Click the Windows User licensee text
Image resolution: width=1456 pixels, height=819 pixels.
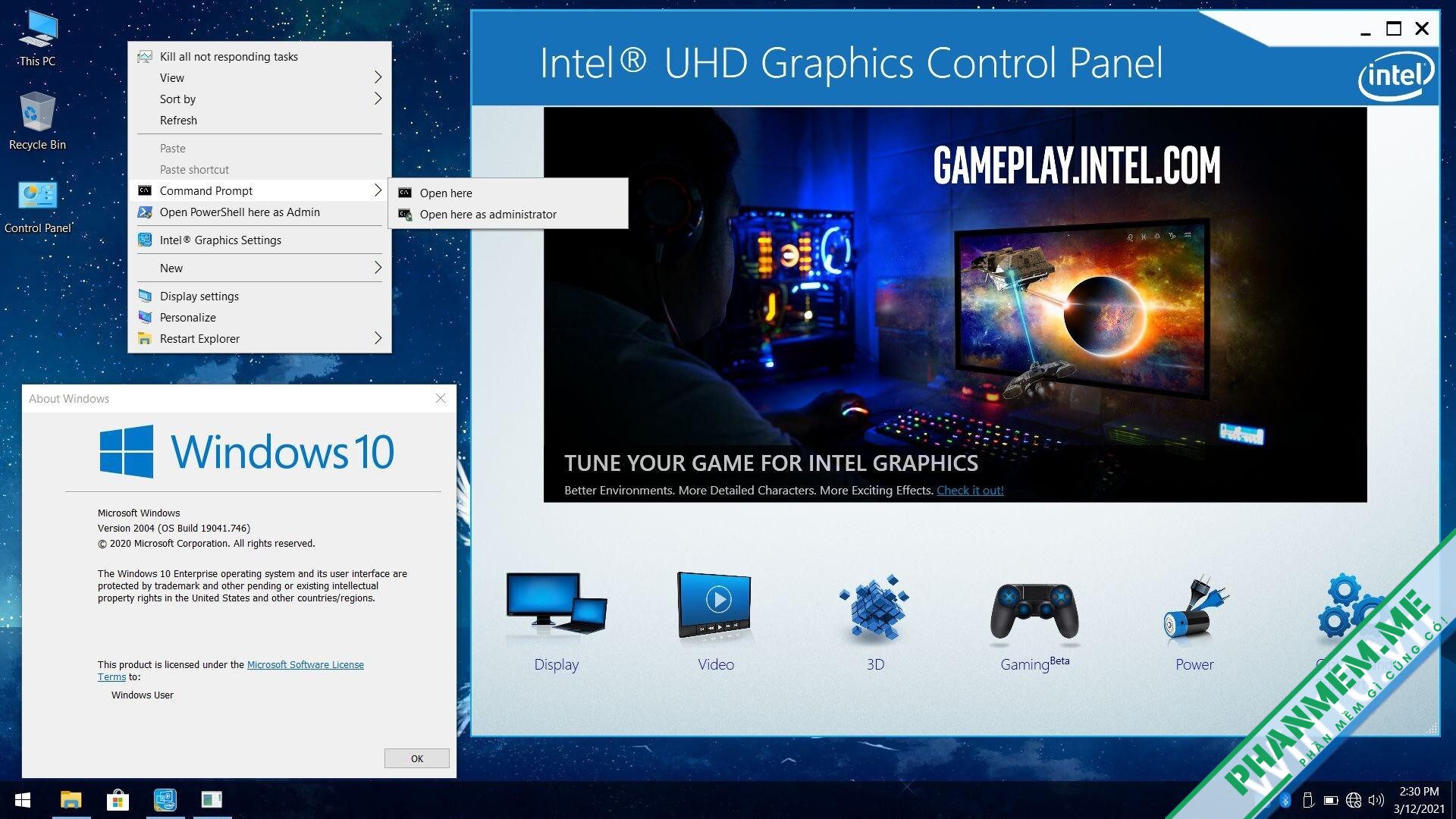[x=143, y=695]
